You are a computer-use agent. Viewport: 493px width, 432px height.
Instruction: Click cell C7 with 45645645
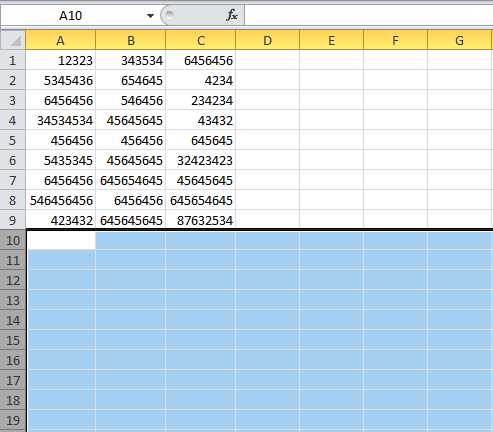[x=201, y=180]
